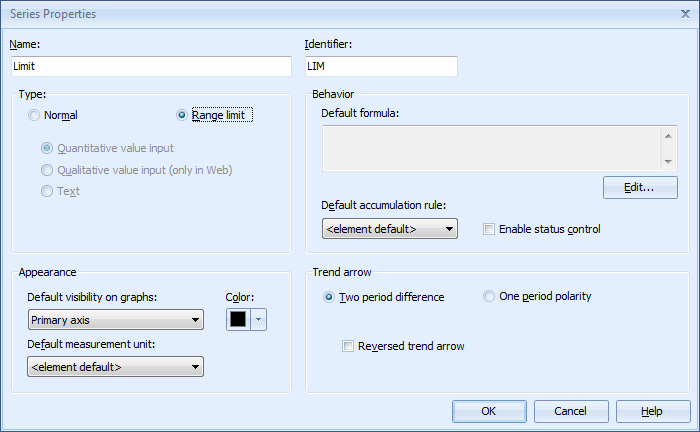700x432 pixels.
Task: Select the Normal type radio button
Action: pyautogui.click(x=36, y=115)
